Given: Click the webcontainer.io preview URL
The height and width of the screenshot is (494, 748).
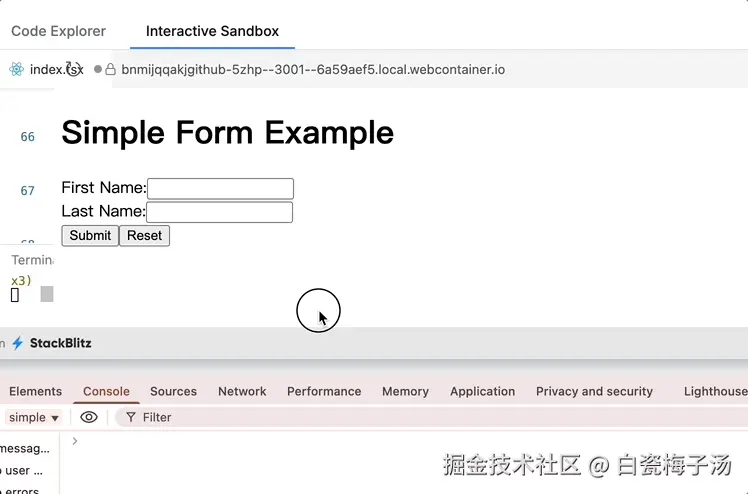Looking at the screenshot, I should [x=313, y=70].
